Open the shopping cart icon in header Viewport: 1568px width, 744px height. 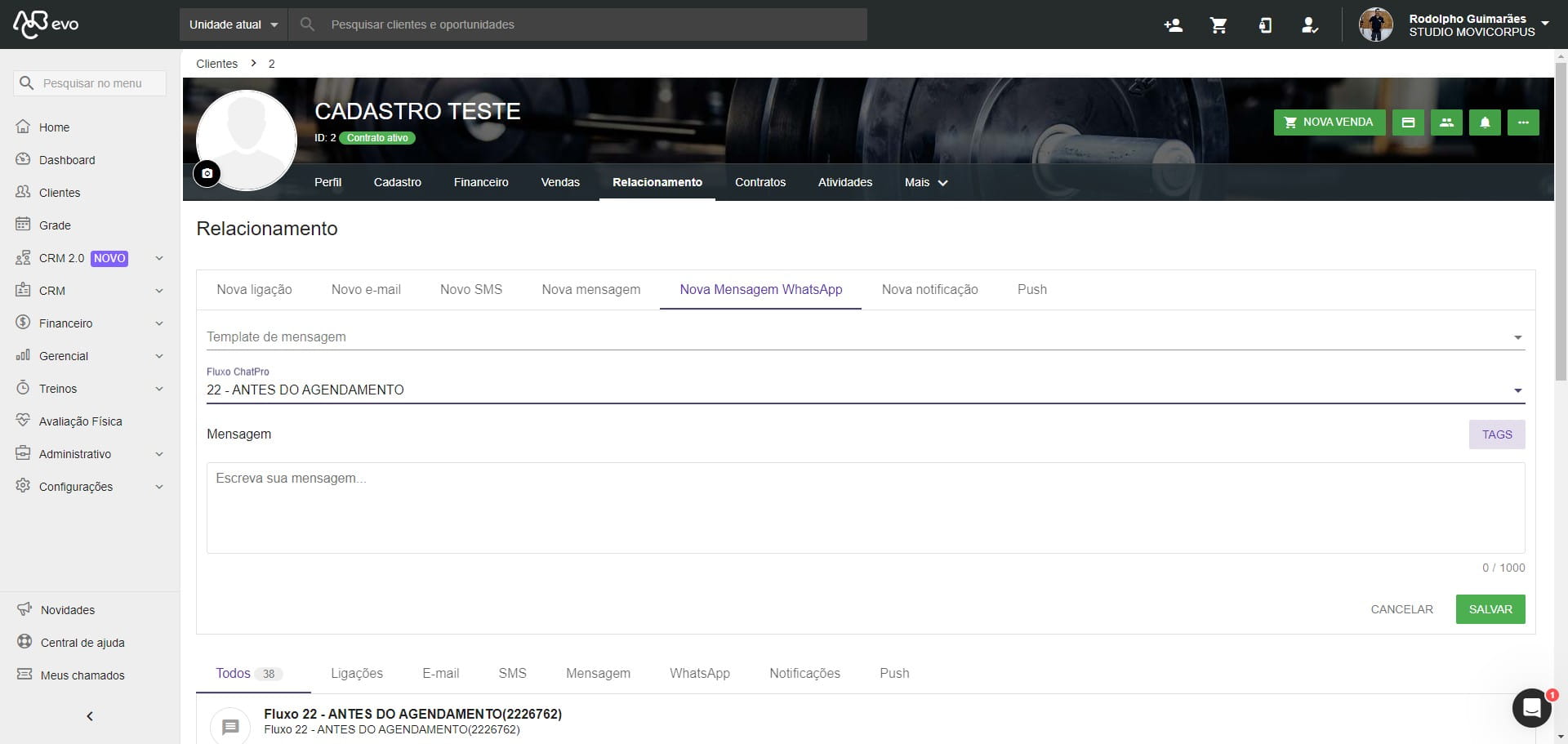(x=1218, y=25)
